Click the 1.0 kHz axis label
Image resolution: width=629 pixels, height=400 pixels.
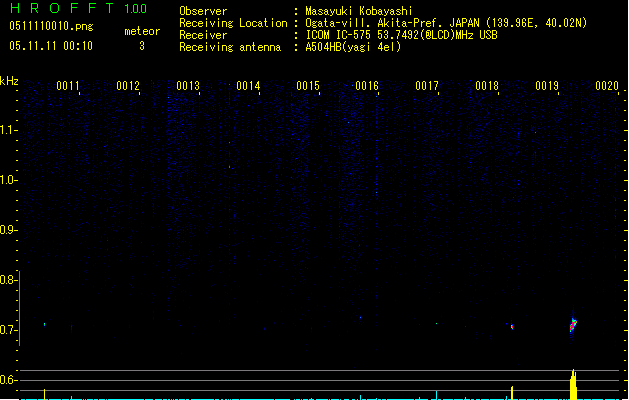(x=8, y=180)
